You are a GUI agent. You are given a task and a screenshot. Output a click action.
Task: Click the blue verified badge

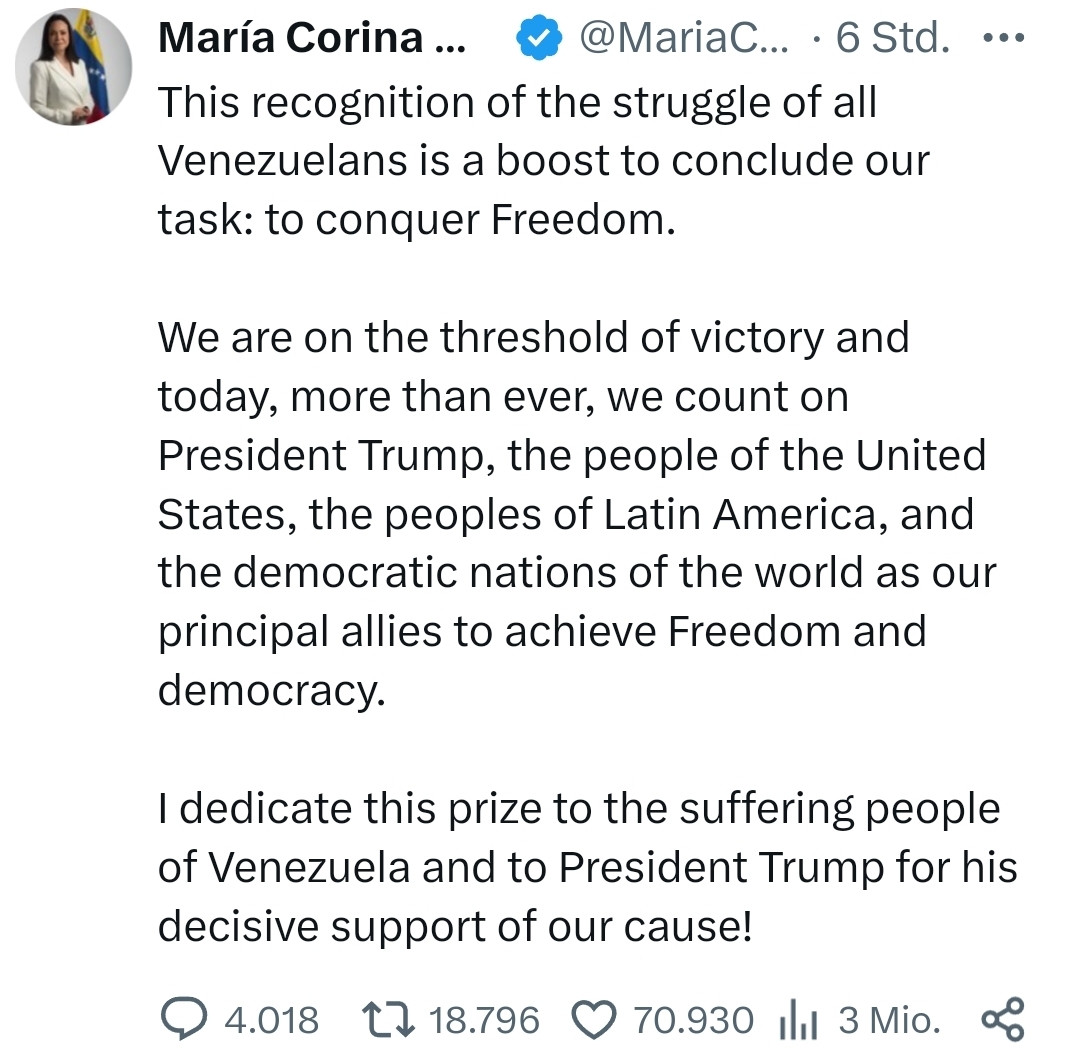[537, 39]
